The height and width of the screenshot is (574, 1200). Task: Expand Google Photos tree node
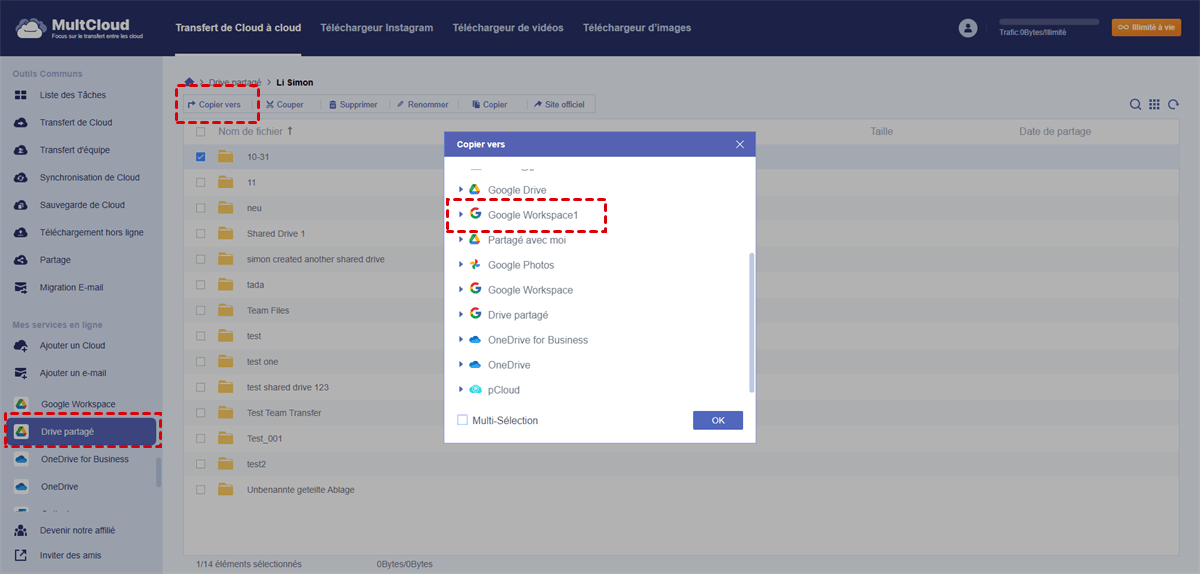pyautogui.click(x=461, y=265)
